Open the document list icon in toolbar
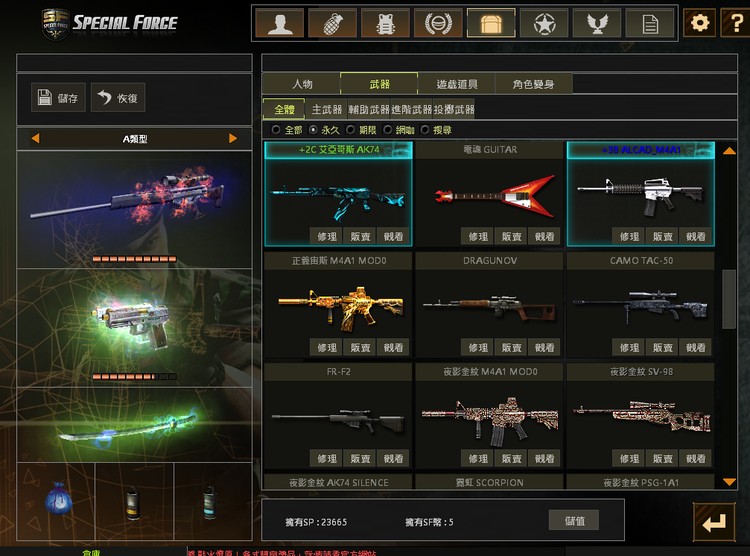 click(650, 23)
